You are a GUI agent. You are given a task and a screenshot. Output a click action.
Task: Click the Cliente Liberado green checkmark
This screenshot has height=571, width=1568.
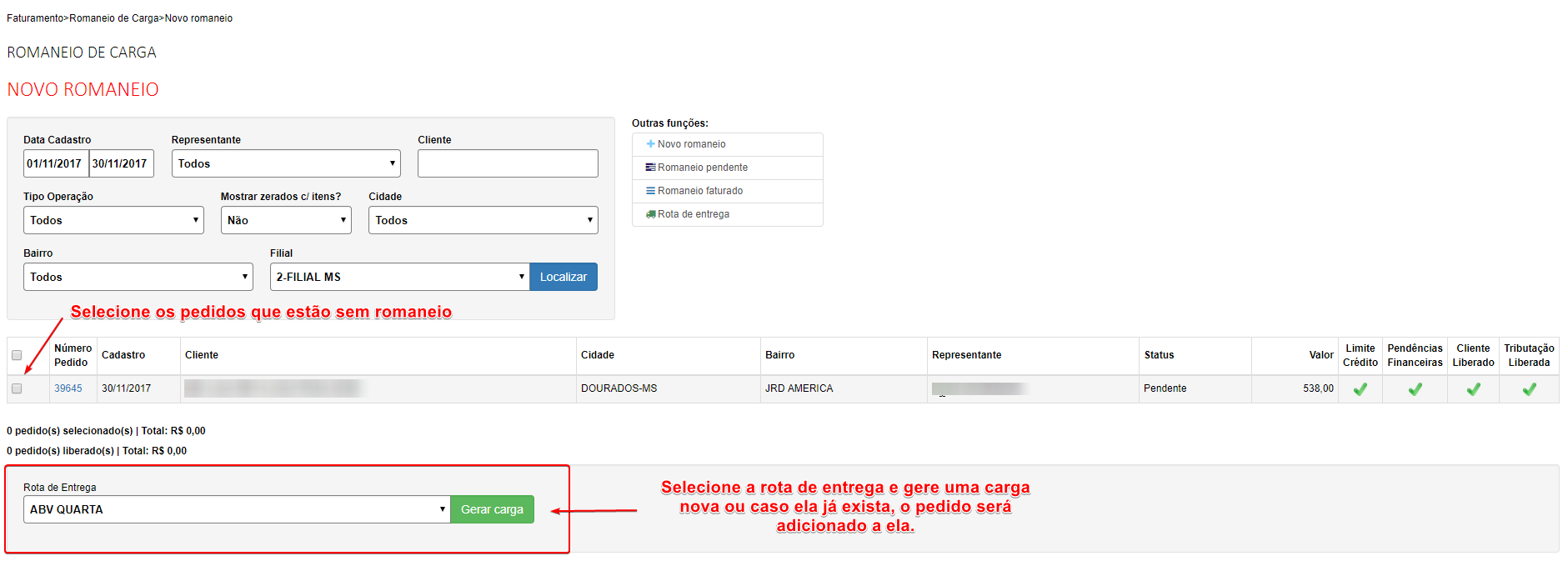1473,389
